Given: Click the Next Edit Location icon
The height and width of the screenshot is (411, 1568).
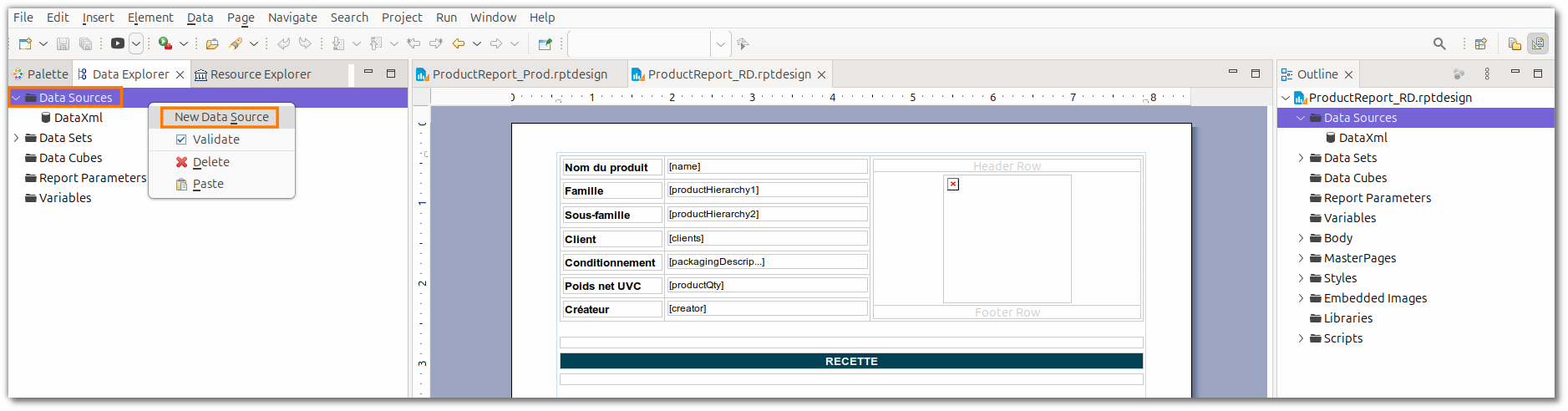Looking at the screenshot, I should (x=435, y=43).
